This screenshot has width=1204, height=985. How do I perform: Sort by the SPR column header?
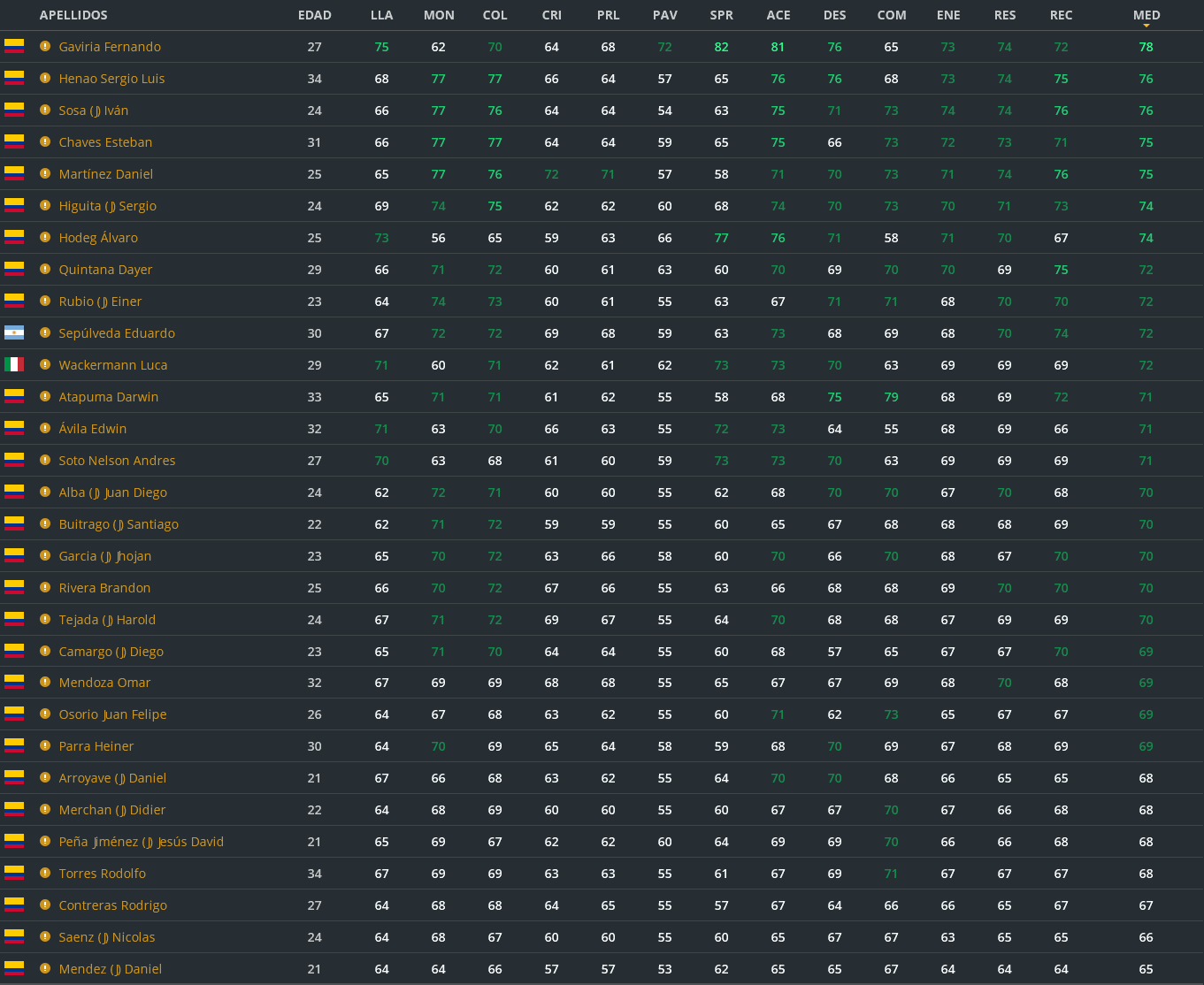click(x=722, y=15)
